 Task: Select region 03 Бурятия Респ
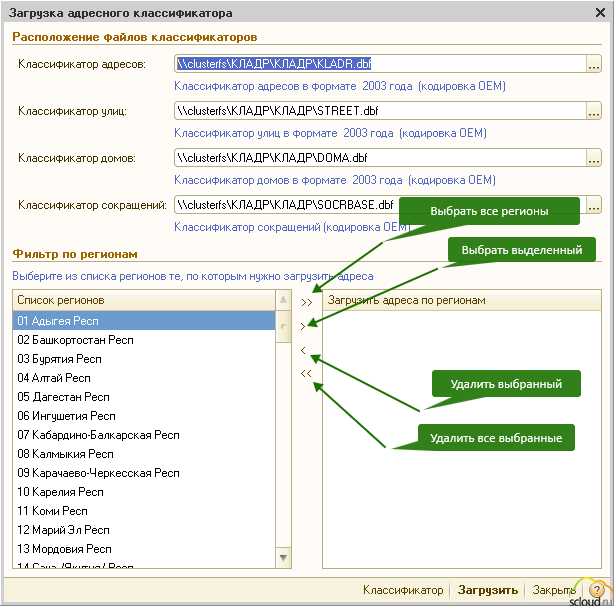coord(144,359)
